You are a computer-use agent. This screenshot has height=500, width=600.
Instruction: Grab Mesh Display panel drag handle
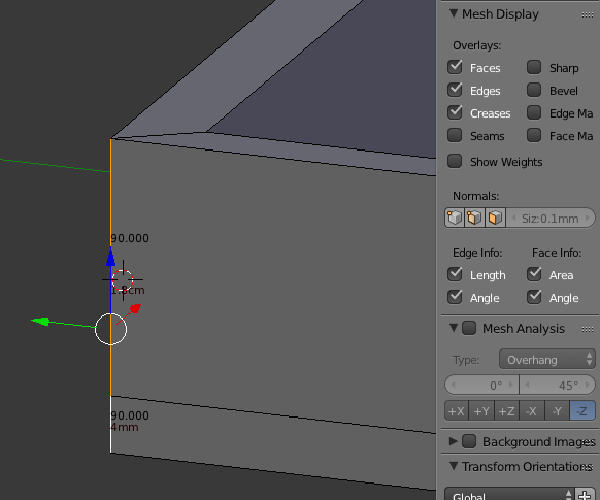tap(587, 15)
